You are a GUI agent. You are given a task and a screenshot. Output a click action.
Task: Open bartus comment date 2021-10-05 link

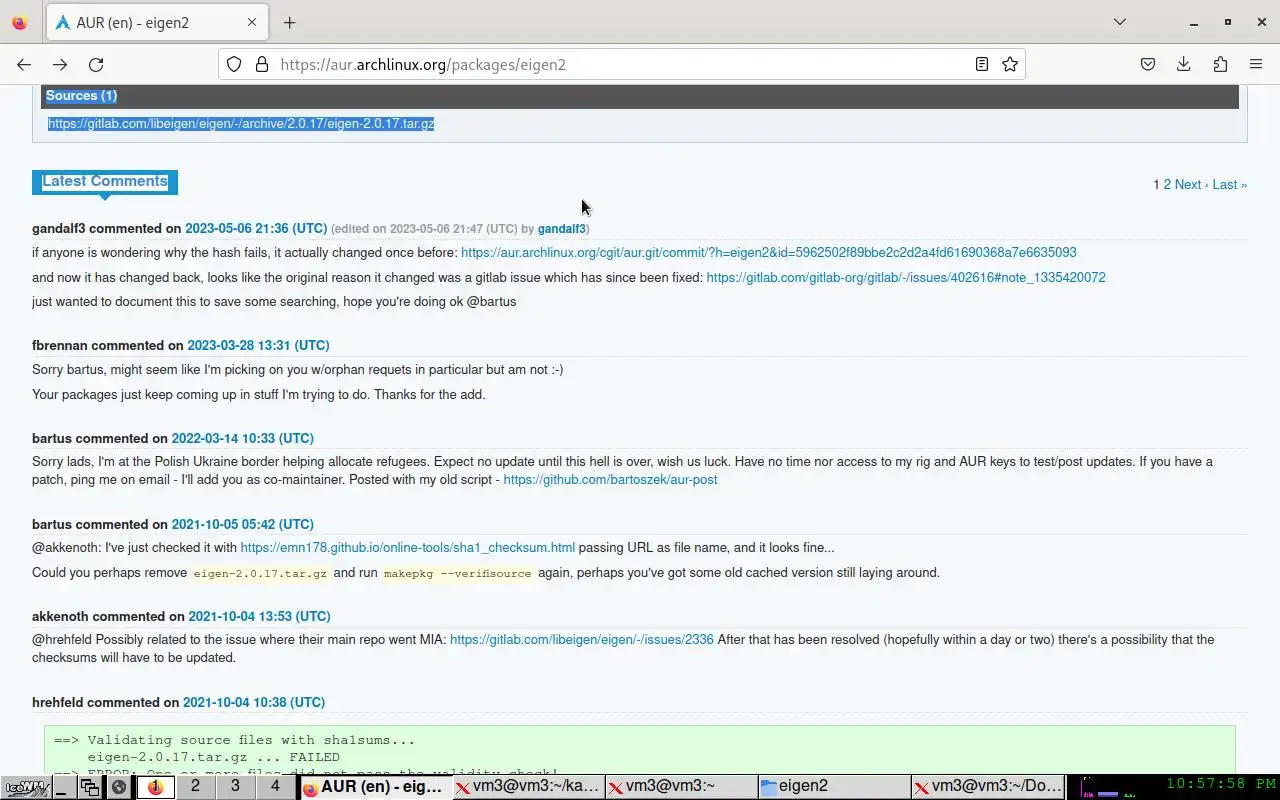coord(242,525)
